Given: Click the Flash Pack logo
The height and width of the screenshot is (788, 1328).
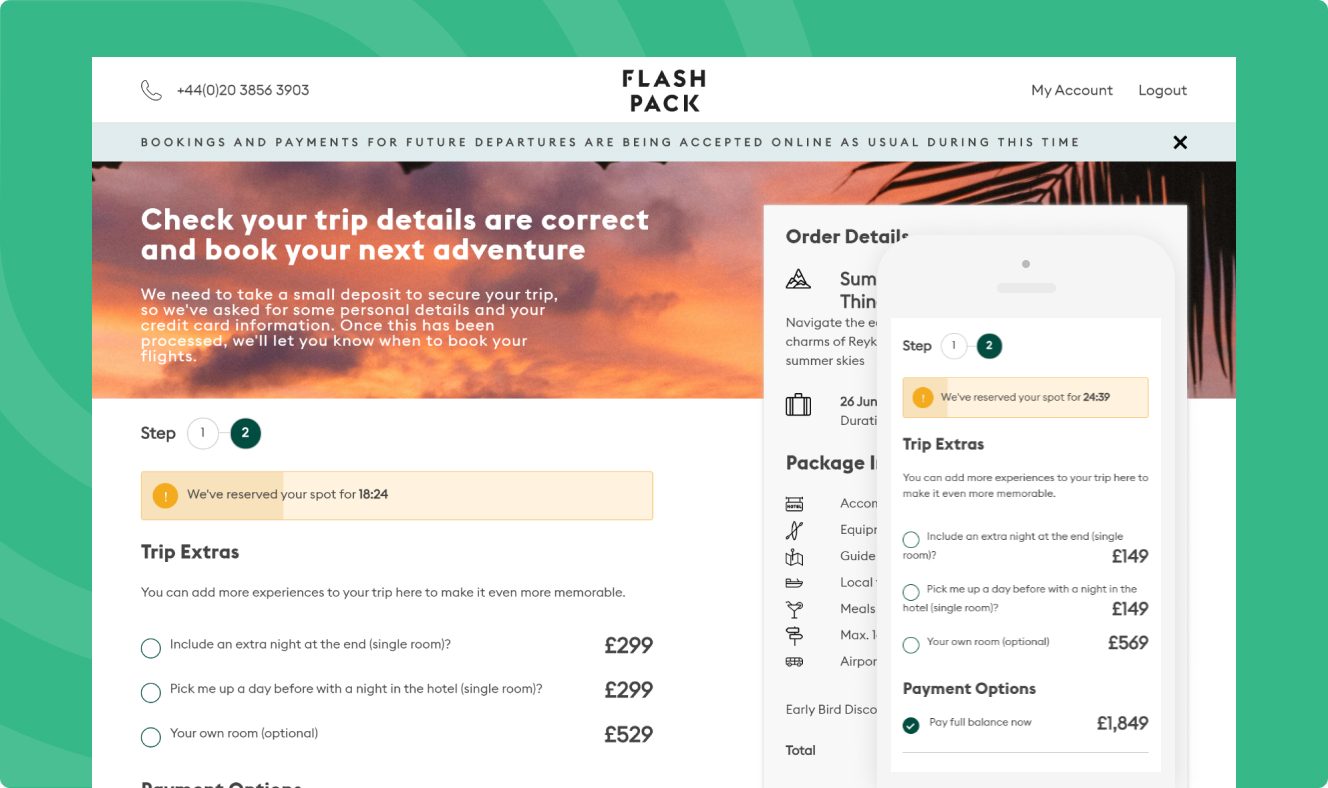Looking at the screenshot, I should pyautogui.click(x=664, y=90).
